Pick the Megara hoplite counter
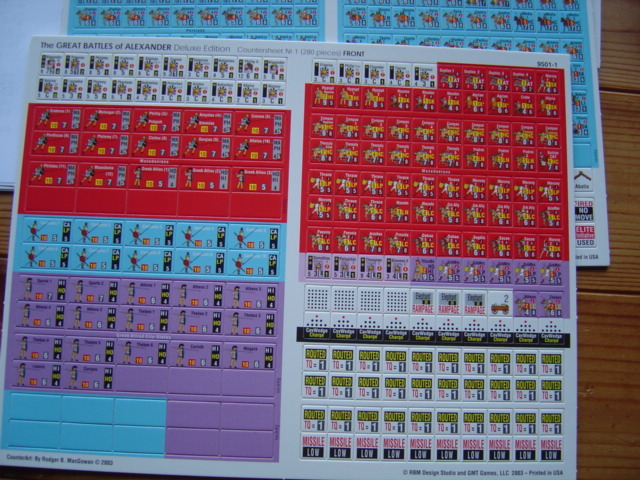Image resolution: width=640 pixels, height=480 pixels. (x=249, y=356)
